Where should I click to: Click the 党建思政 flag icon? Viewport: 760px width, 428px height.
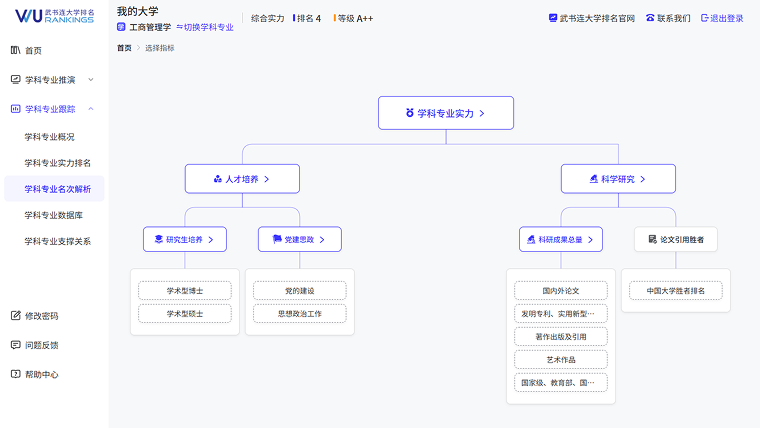(277, 239)
